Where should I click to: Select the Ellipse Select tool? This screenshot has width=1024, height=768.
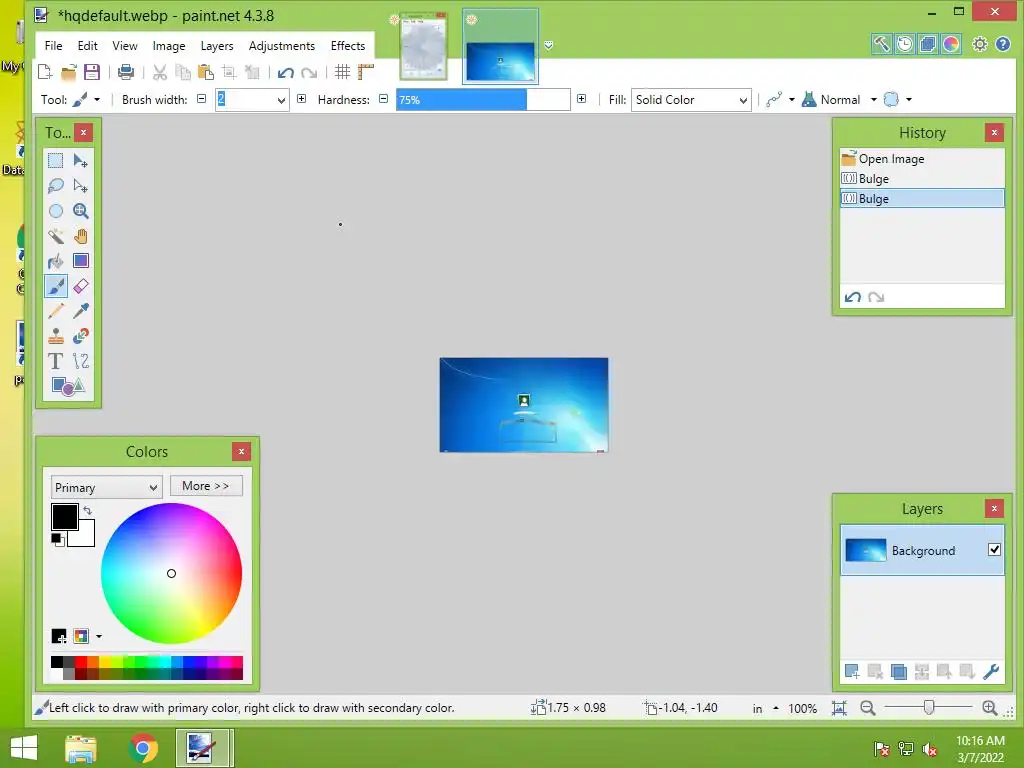[56, 211]
